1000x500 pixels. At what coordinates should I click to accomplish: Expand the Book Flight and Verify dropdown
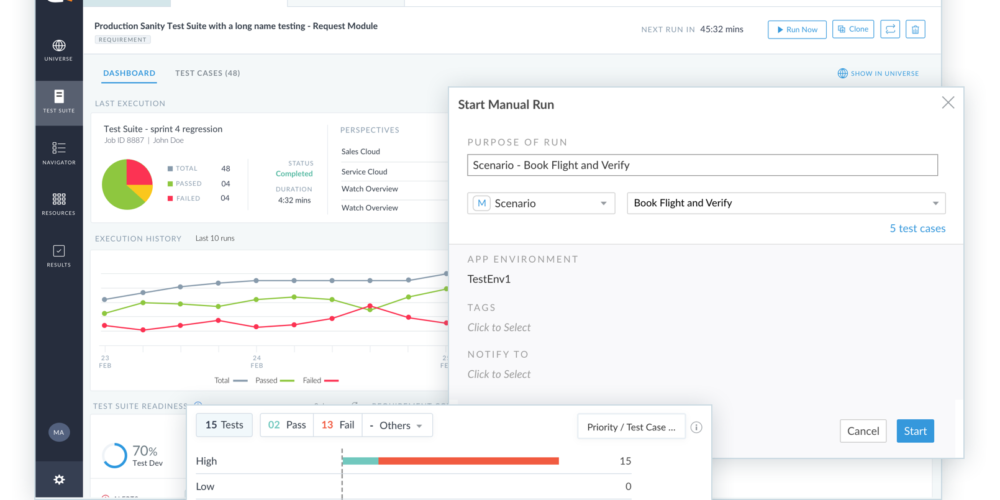(x=785, y=203)
